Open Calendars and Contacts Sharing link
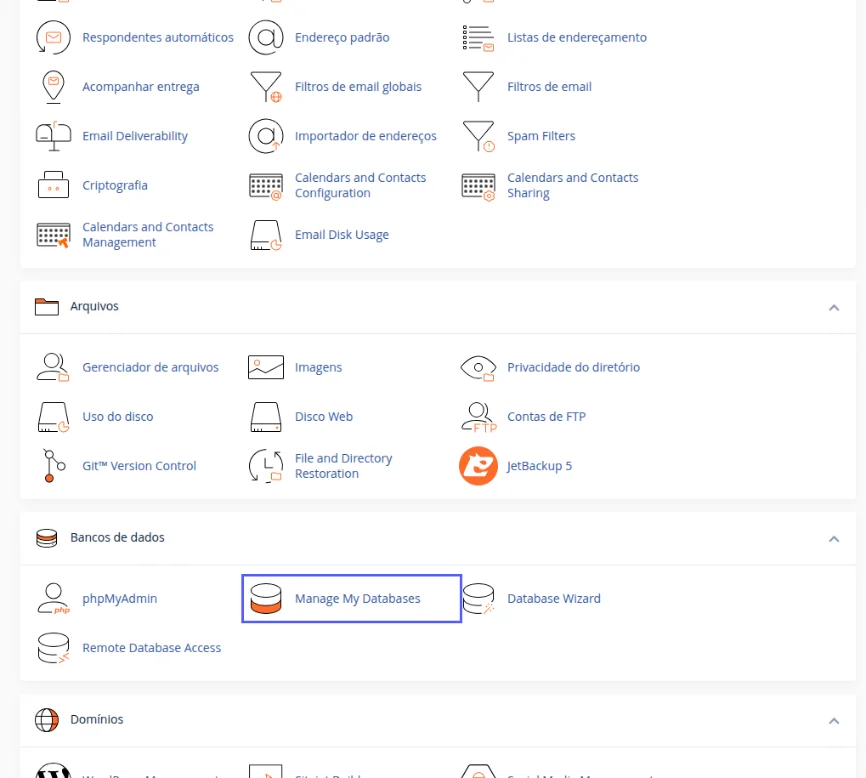This screenshot has width=866, height=778. 573,186
